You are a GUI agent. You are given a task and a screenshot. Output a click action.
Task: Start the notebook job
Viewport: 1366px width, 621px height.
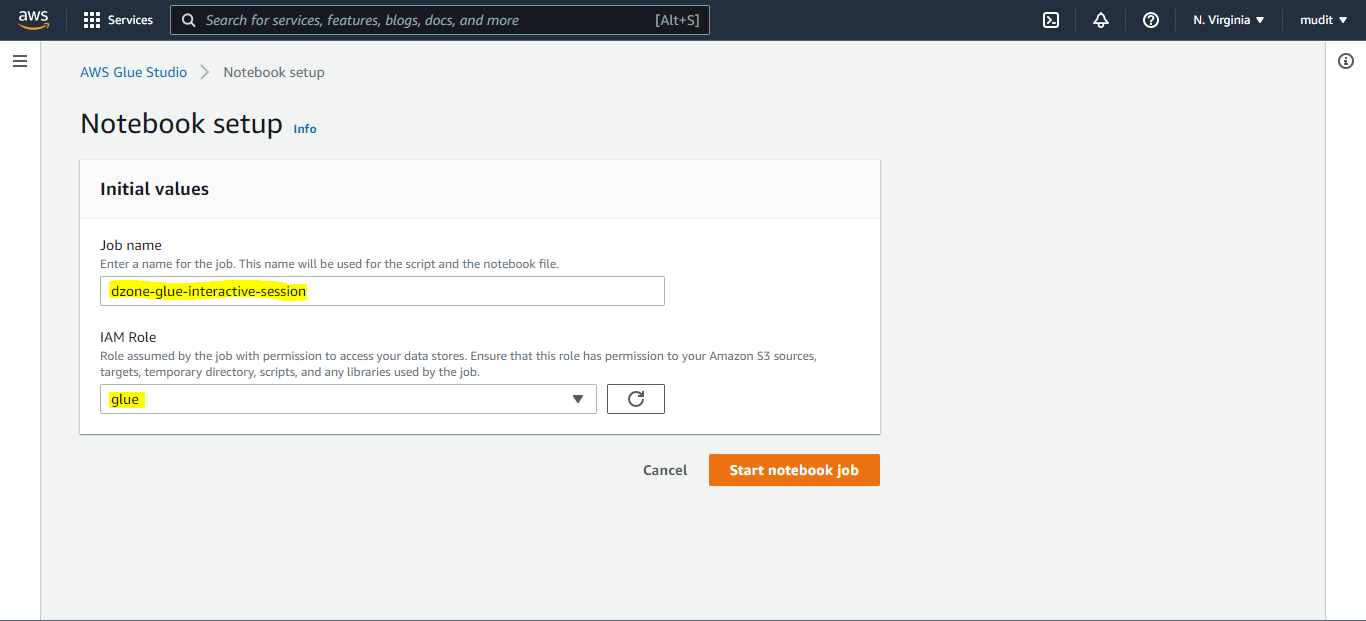794,470
